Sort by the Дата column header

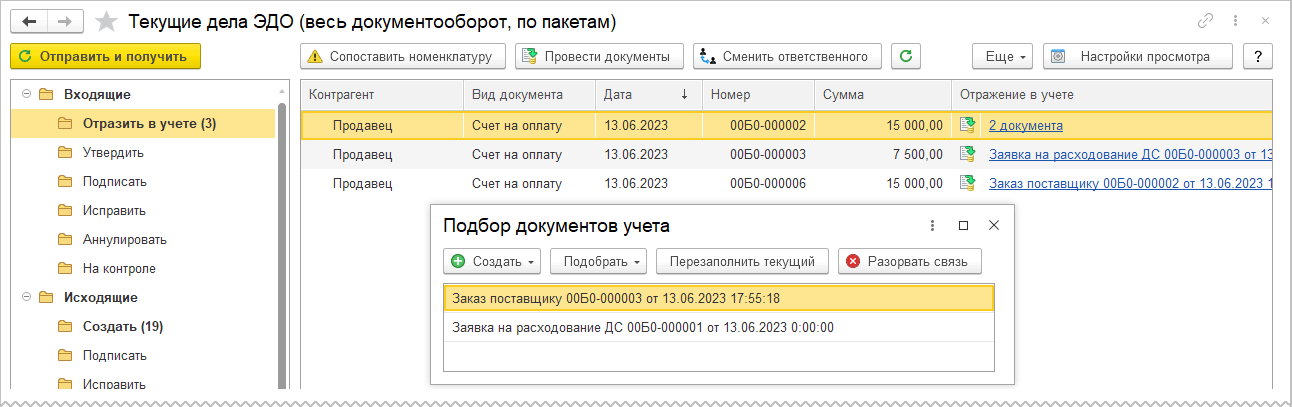point(645,95)
